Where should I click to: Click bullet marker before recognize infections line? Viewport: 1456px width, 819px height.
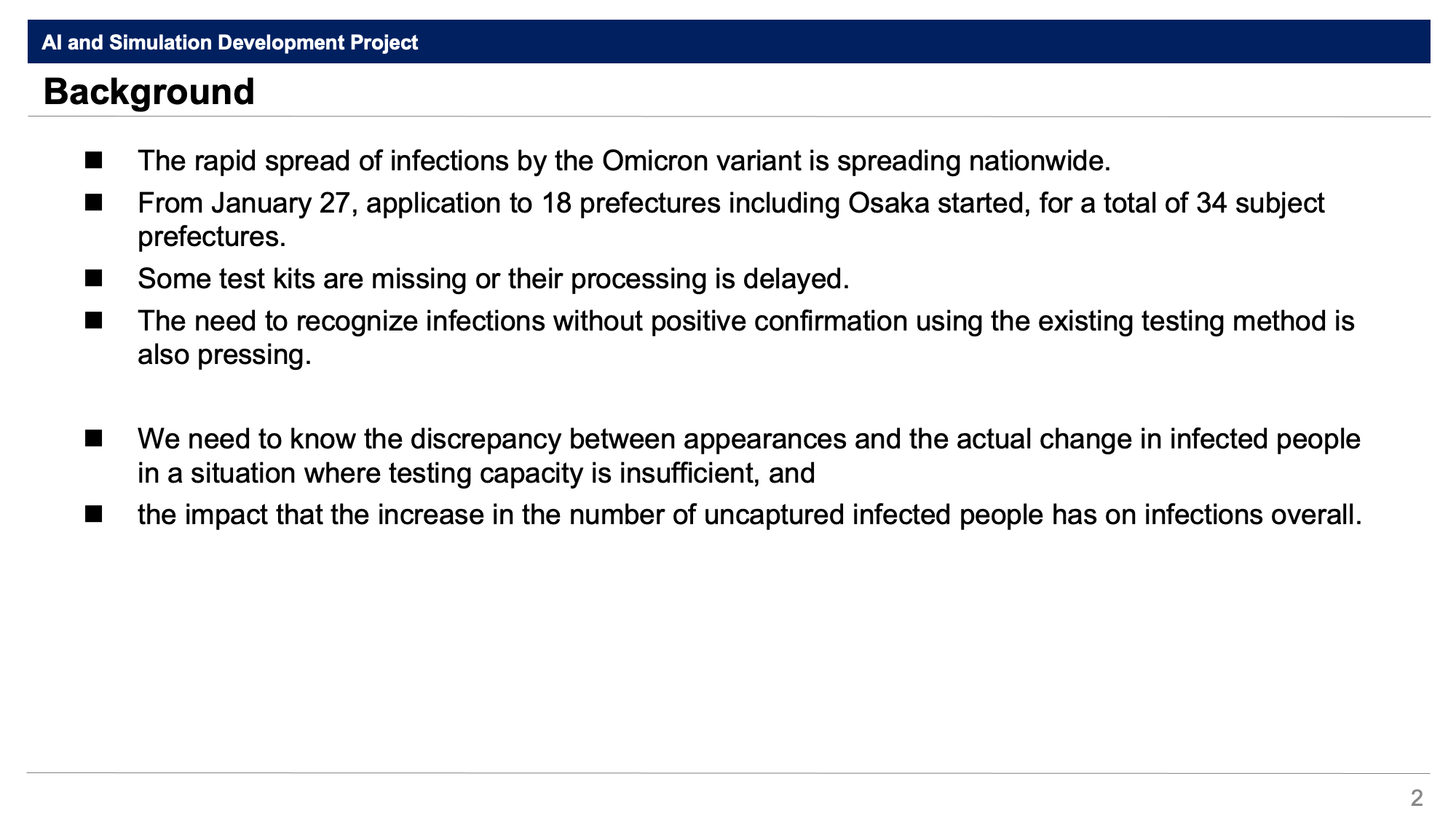click(x=93, y=320)
